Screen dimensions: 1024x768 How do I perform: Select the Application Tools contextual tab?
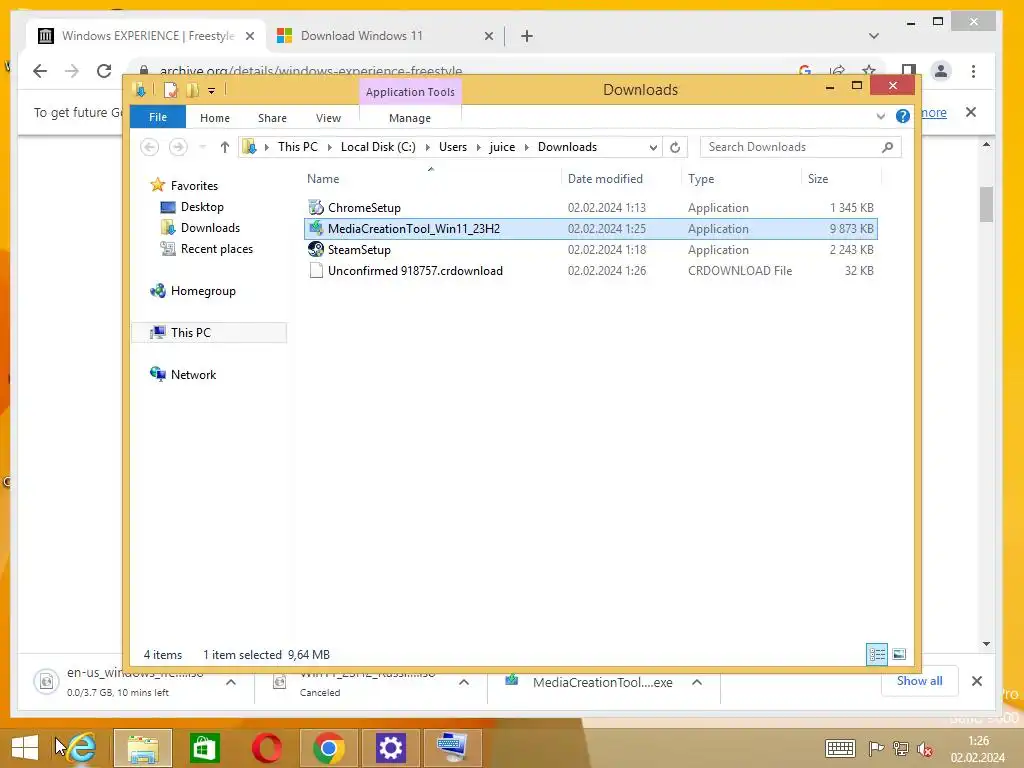tap(410, 92)
